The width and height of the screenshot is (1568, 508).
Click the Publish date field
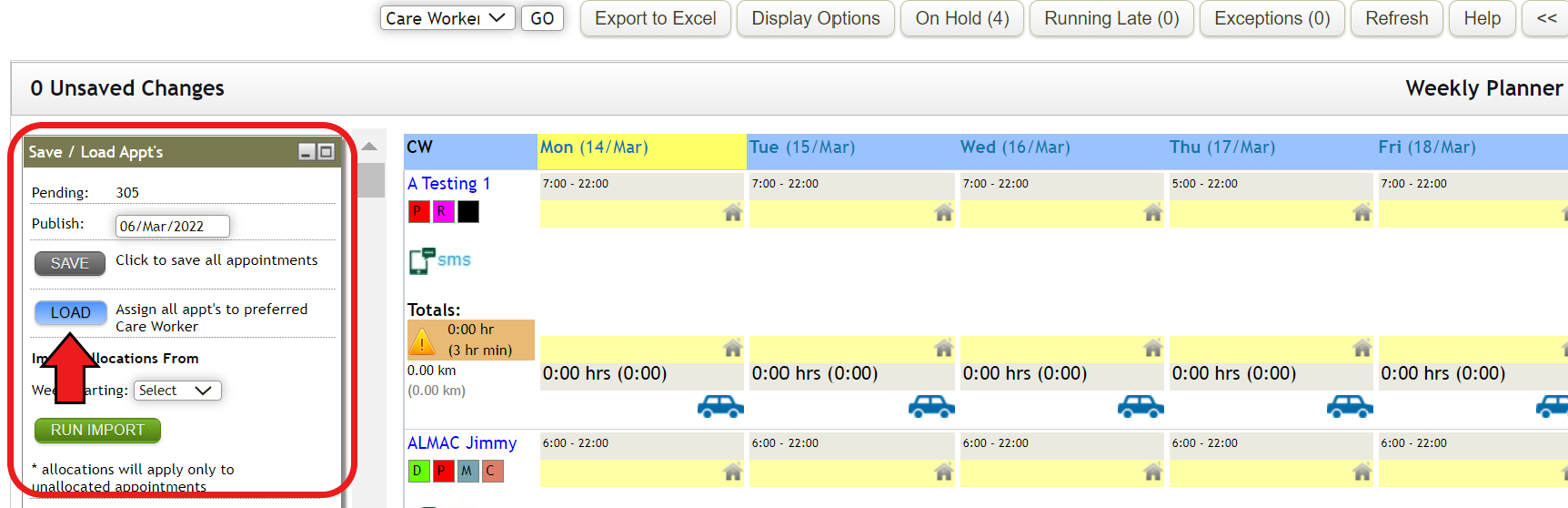172,226
